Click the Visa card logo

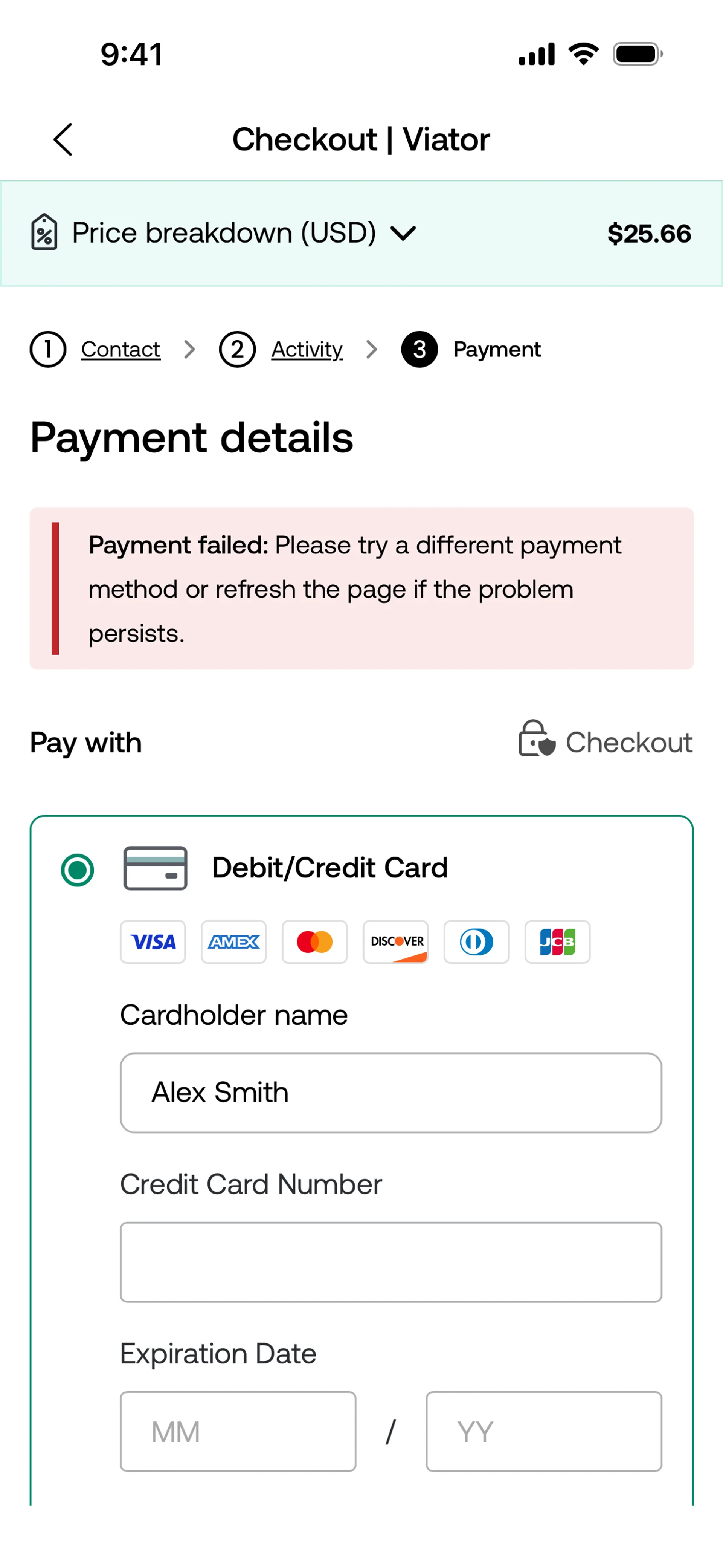click(153, 941)
